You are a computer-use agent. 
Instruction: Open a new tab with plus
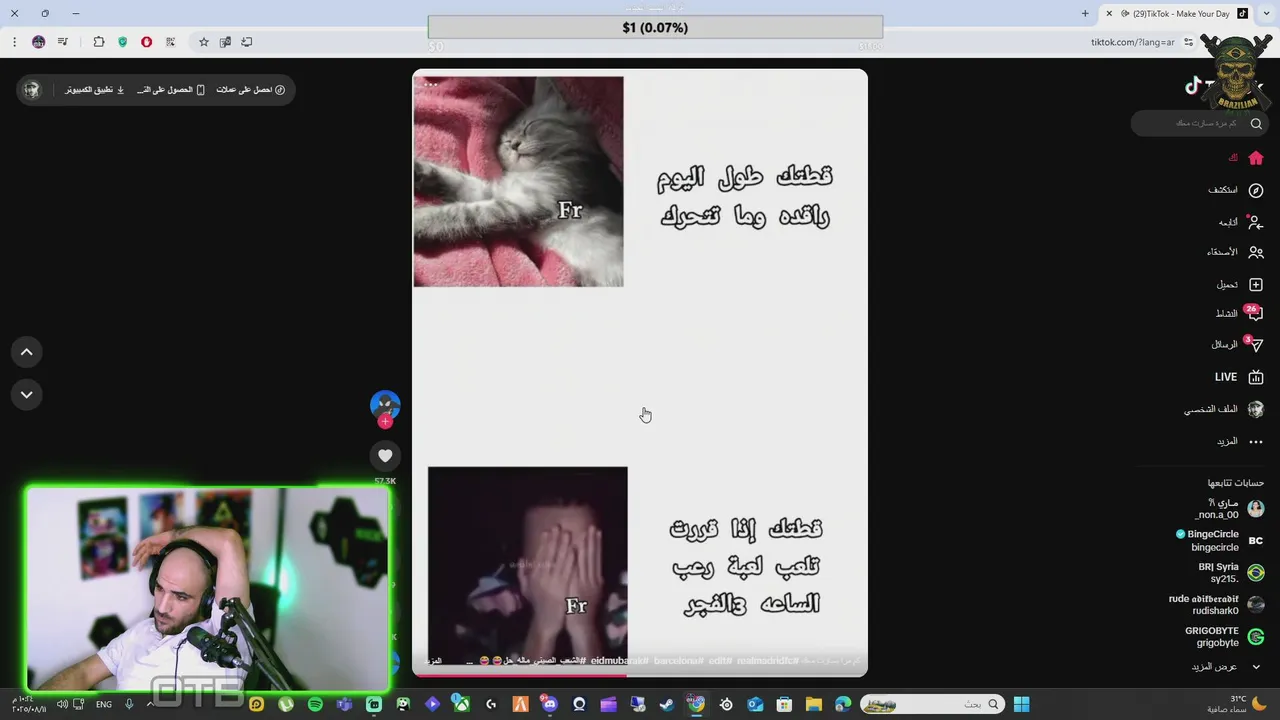[1085, 14]
